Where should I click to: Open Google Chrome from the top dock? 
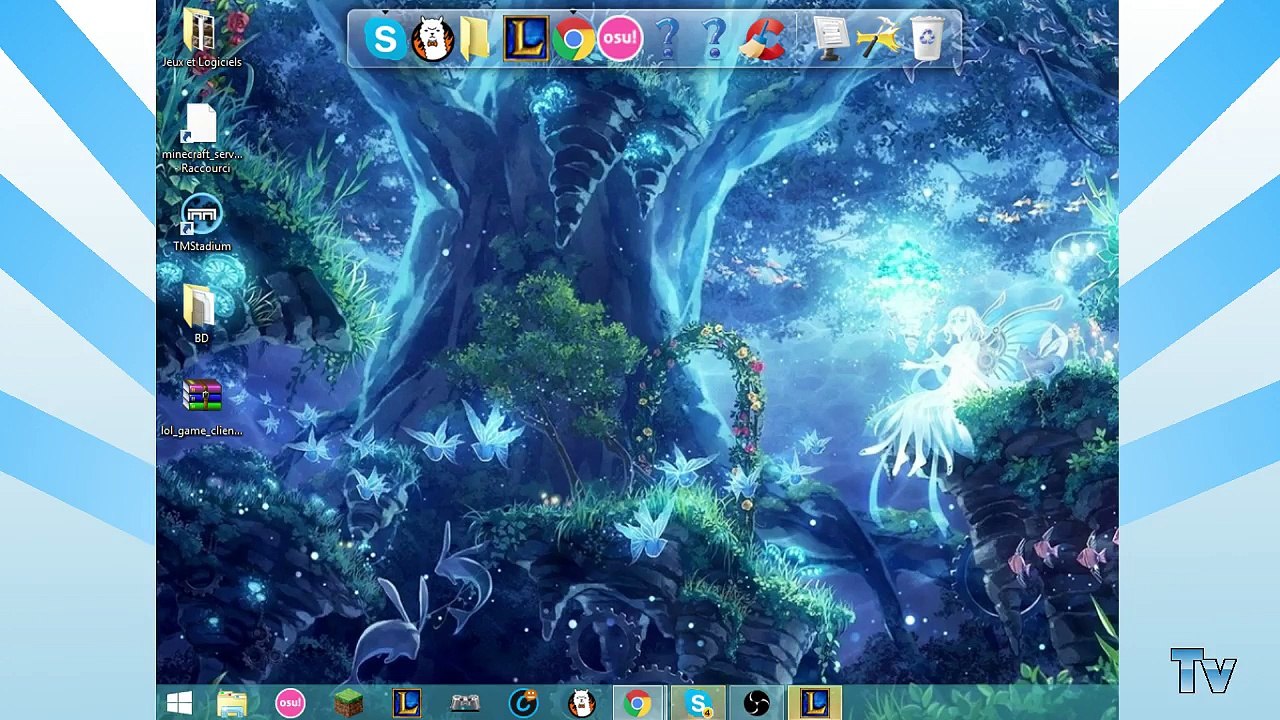point(573,39)
